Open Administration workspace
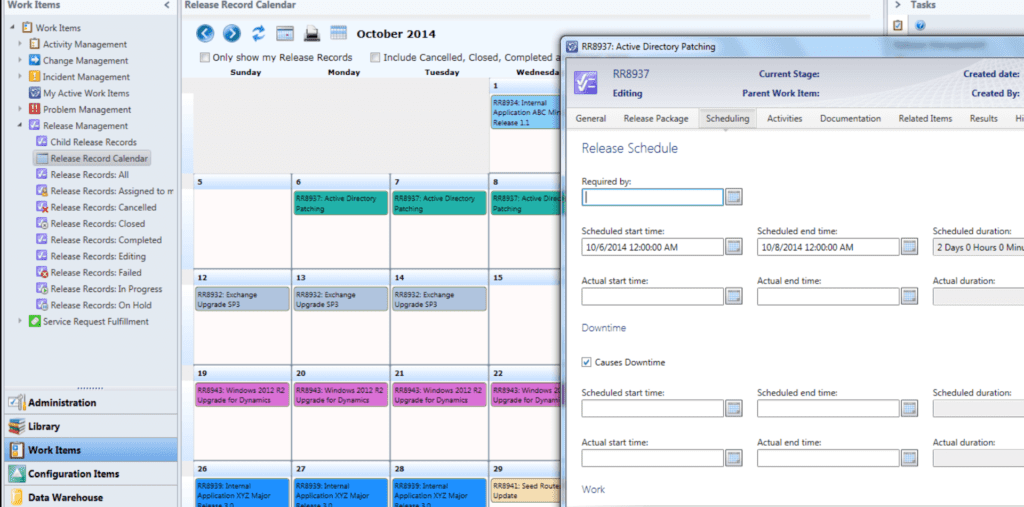1024x507 pixels. [90, 402]
